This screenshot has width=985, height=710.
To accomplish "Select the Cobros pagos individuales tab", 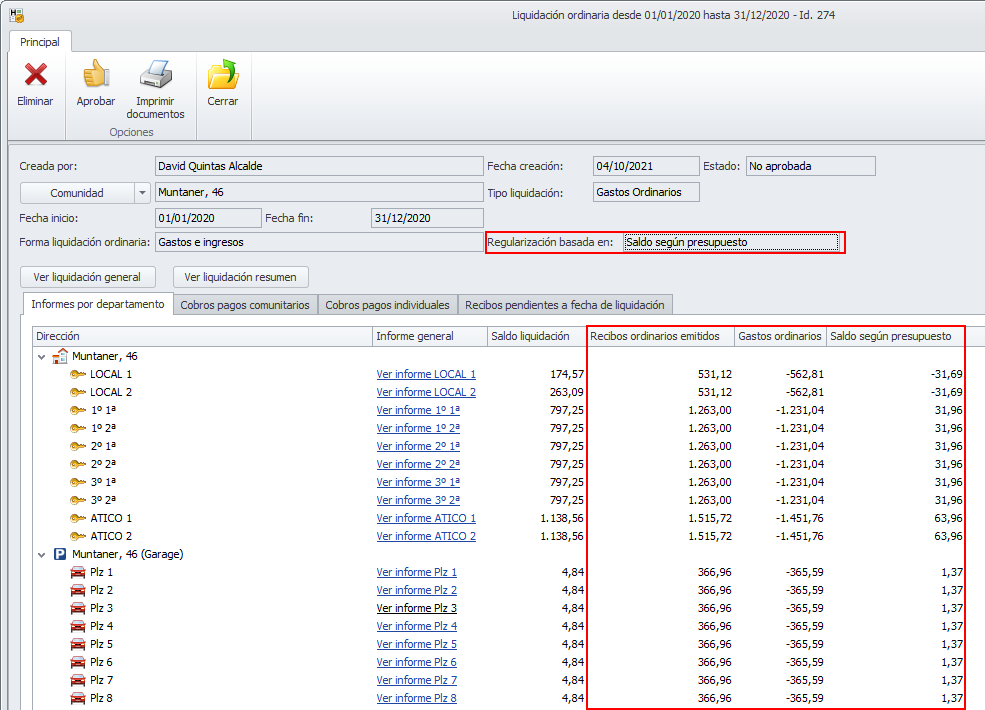I will pos(387,304).
